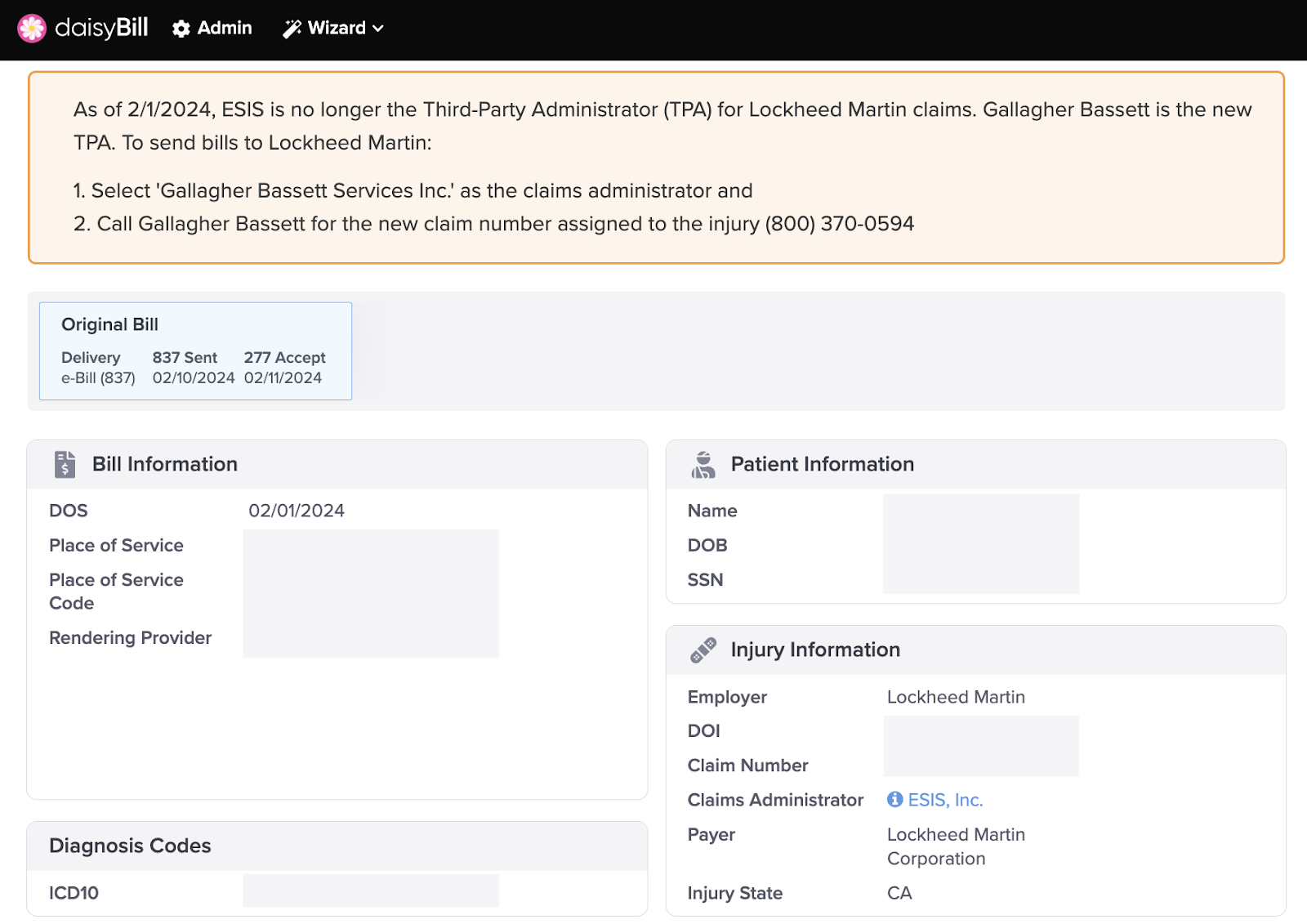Image resolution: width=1307 pixels, height=924 pixels.
Task: Click the Bill Information document icon
Action: (65, 464)
